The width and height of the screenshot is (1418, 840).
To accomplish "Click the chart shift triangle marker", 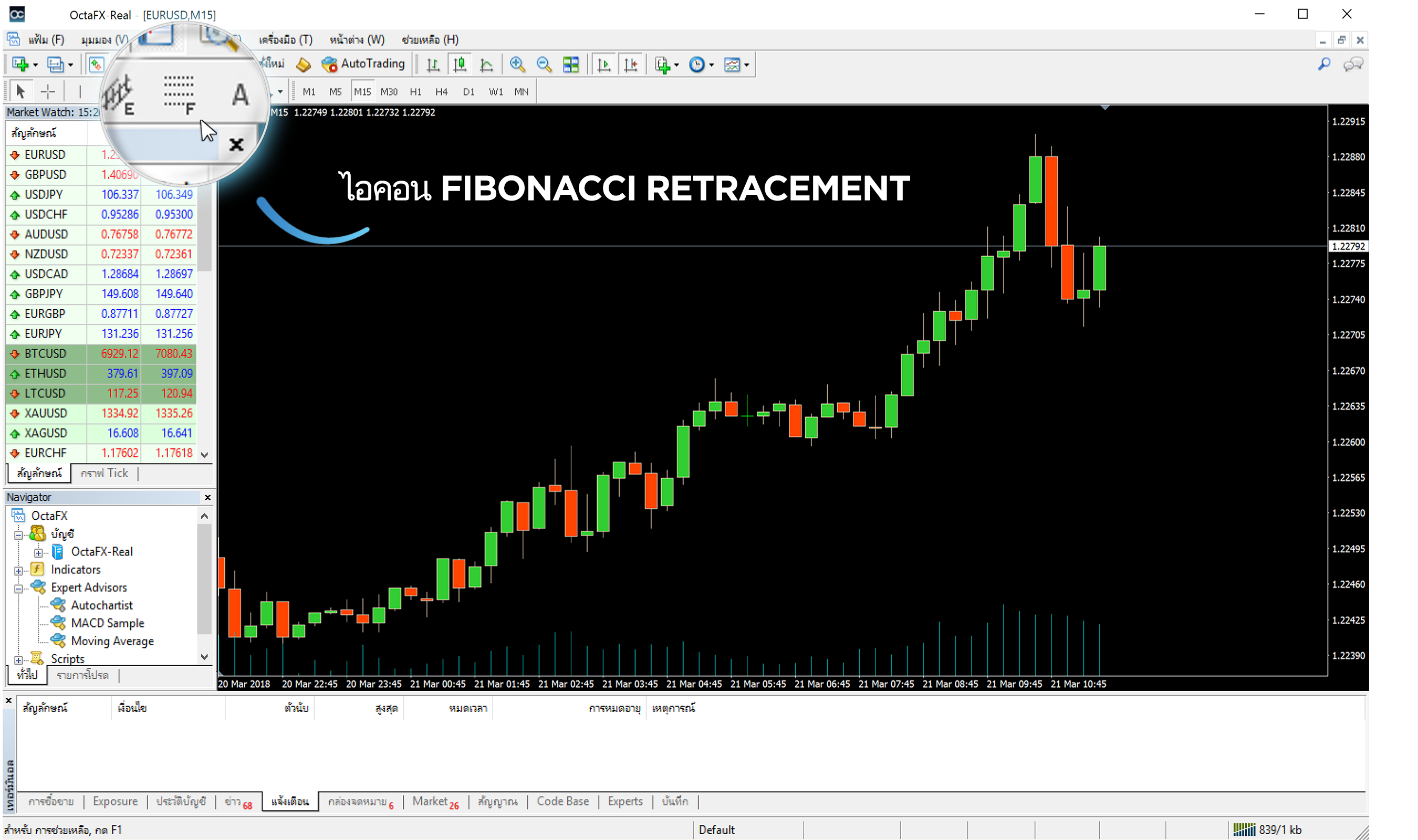I will click(1105, 107).
